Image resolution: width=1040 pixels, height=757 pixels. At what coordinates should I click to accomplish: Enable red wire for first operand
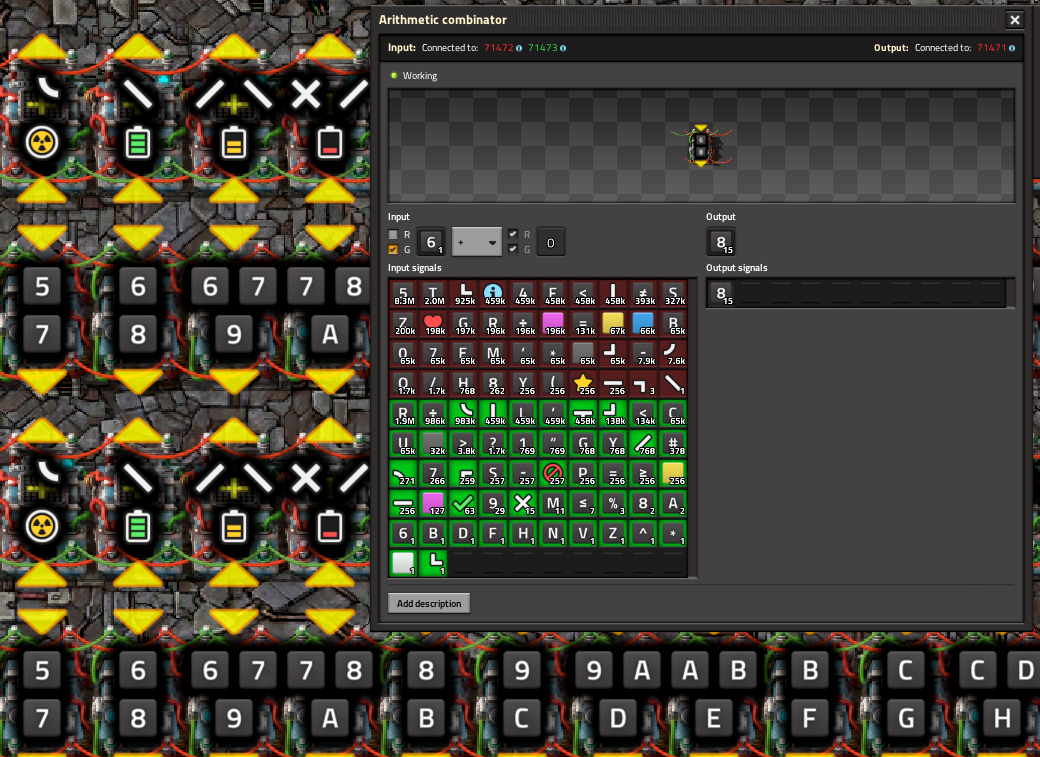coord(393,234)
